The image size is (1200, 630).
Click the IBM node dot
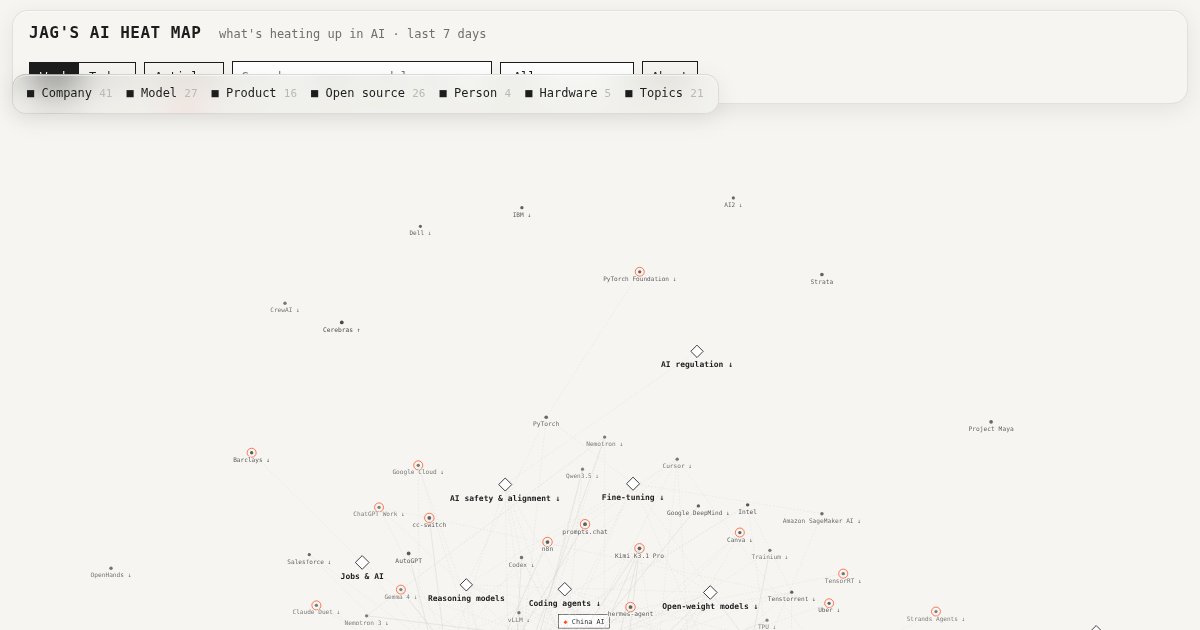pos(521,208)
